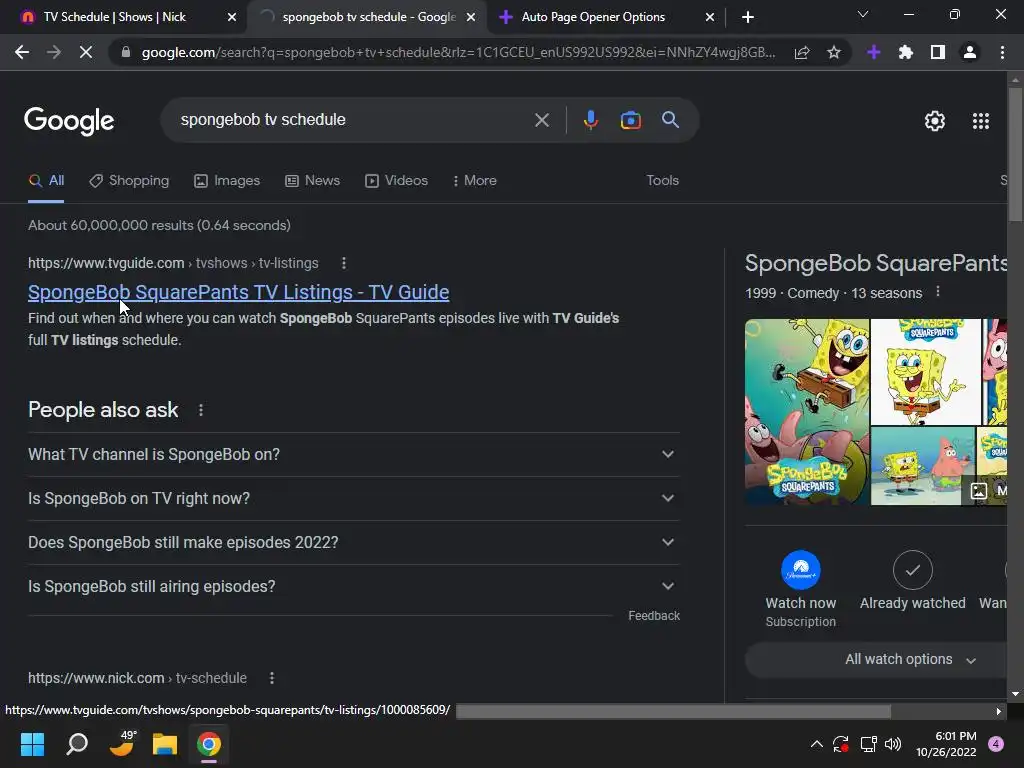This screenshot has height=768, width=1024.
Task: Open more options for tvguide result
Action: tap(344, 263)
